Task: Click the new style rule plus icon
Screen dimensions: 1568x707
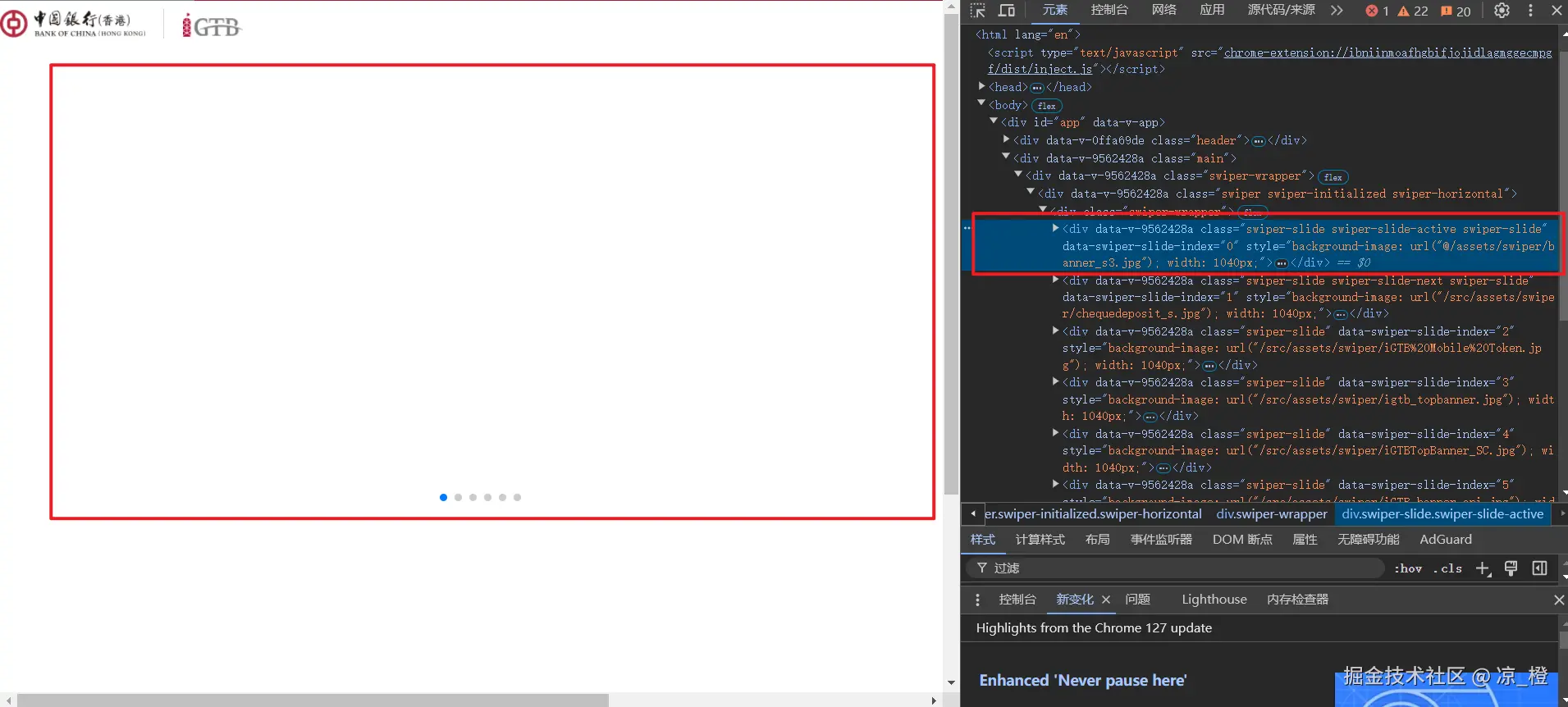Action: pyautogui.click(x=1483, y=568)
